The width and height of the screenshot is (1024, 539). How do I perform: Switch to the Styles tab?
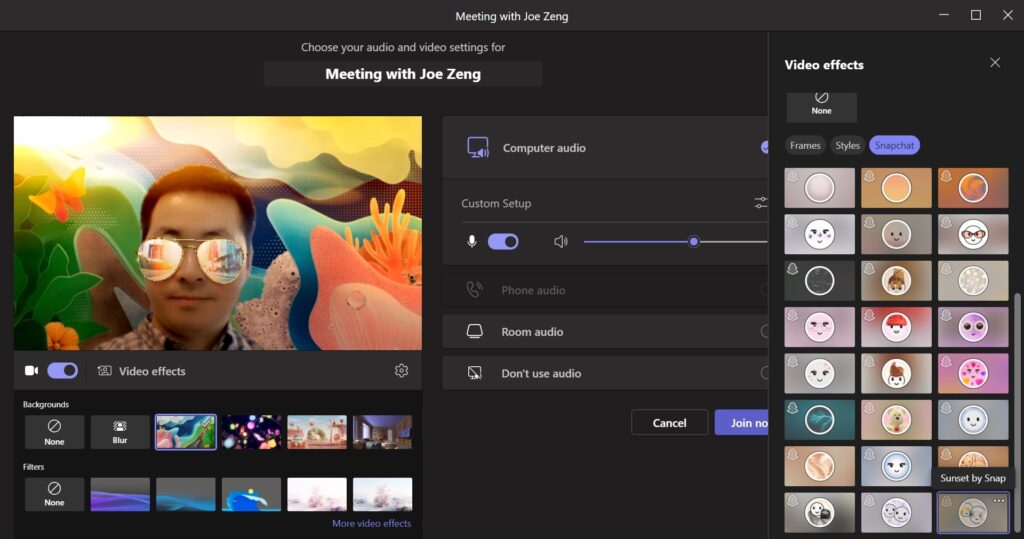(x=847, y=145)
